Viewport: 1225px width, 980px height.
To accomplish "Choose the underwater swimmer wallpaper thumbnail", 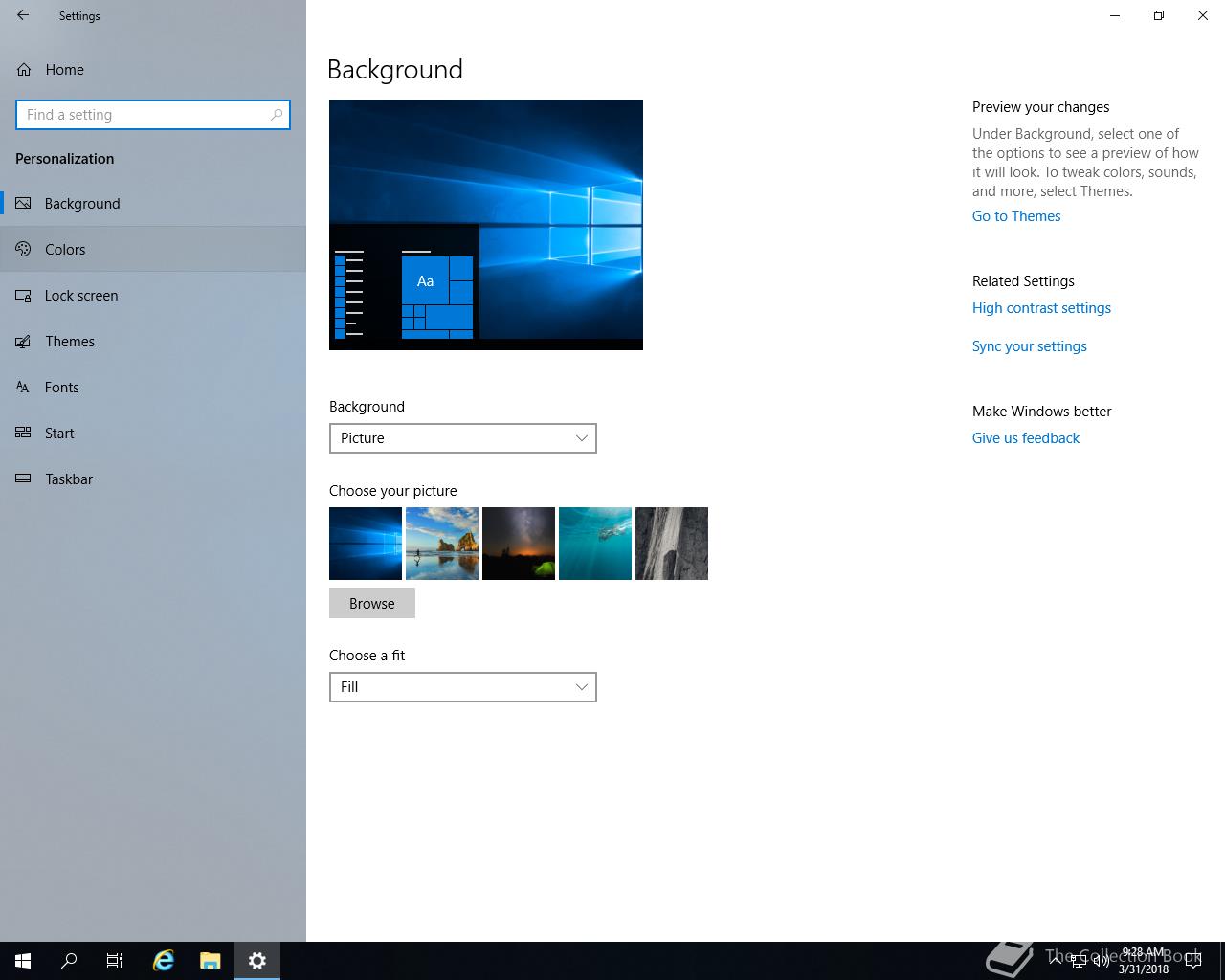I will [x=595, y=544].
